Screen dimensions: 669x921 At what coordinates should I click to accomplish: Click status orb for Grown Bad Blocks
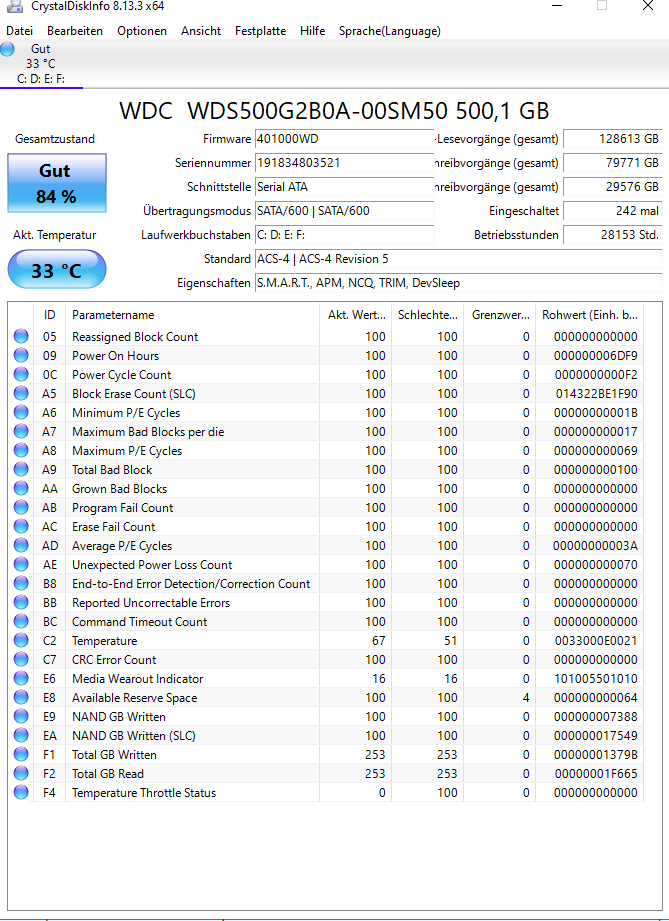pos(21,488)
